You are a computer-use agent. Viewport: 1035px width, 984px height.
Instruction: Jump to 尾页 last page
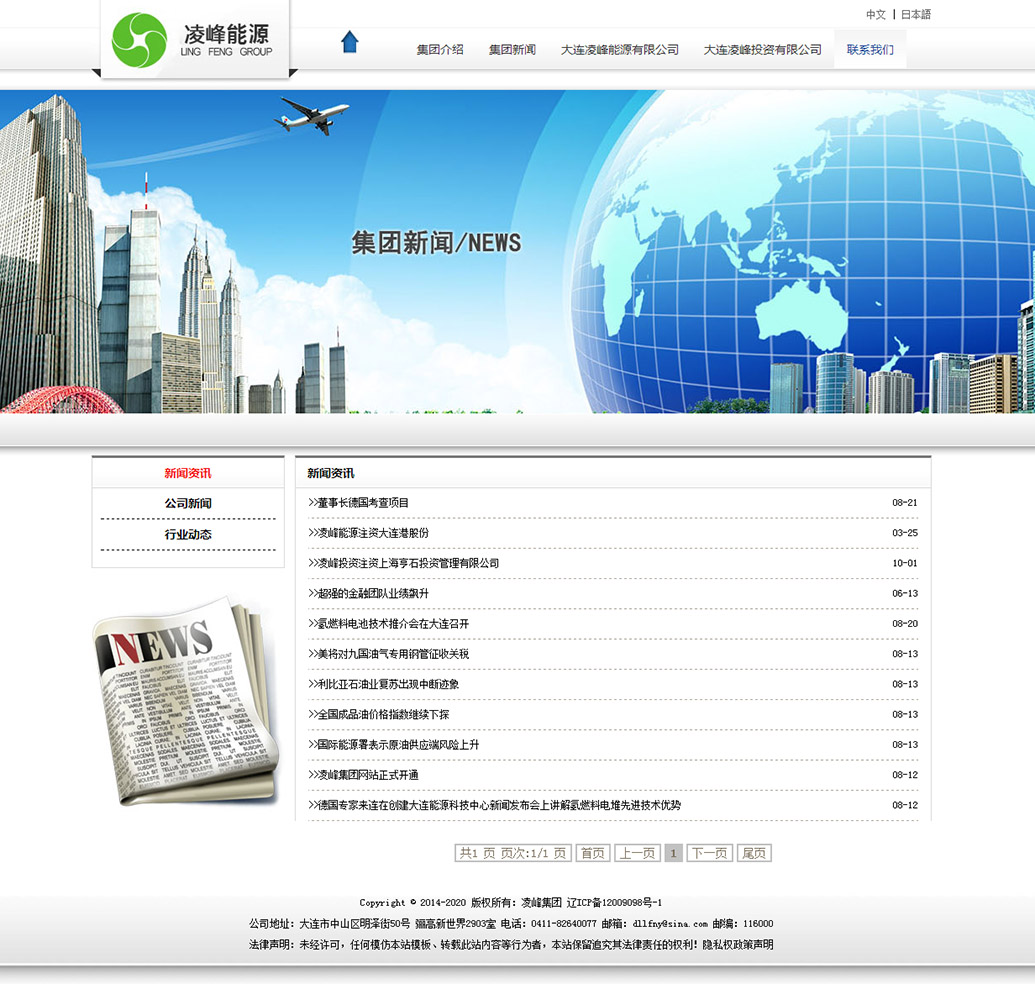point(754,853)
